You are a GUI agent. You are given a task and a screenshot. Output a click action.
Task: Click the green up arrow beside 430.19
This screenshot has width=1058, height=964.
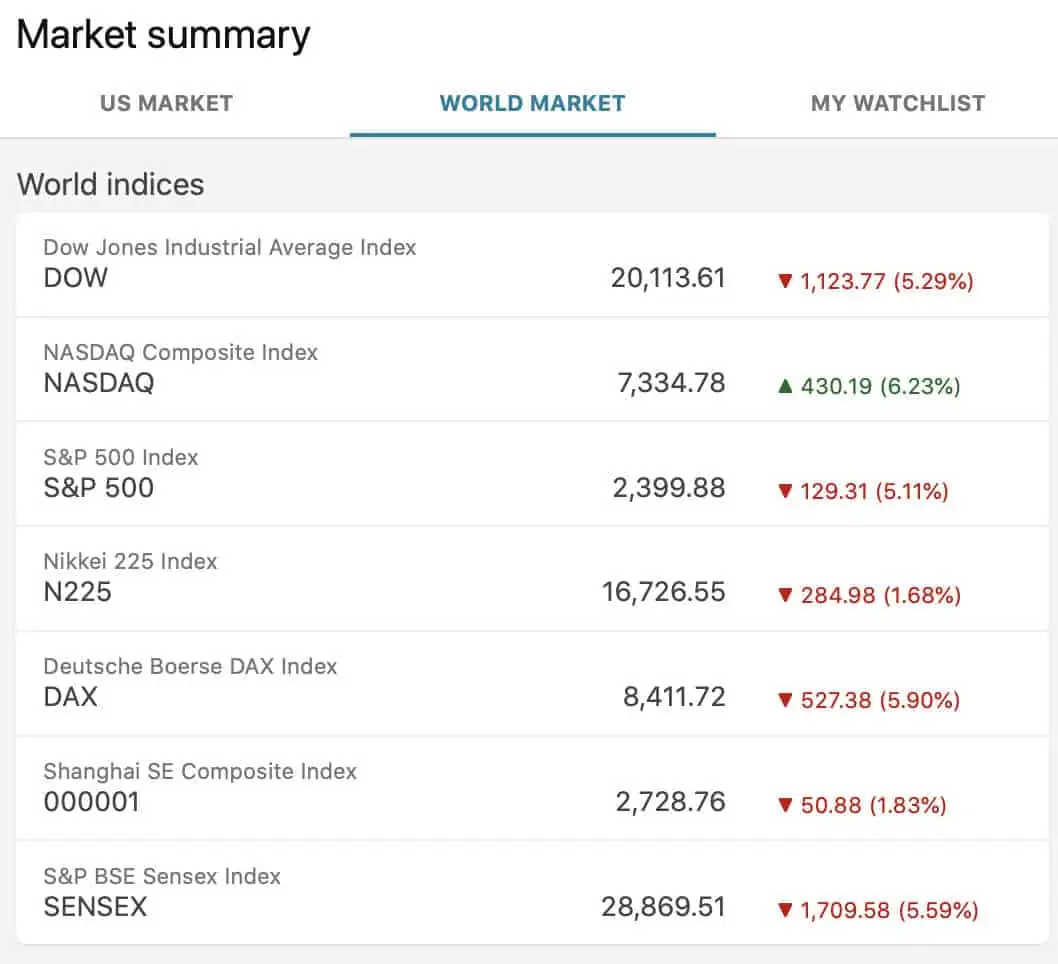coord(785,386)
